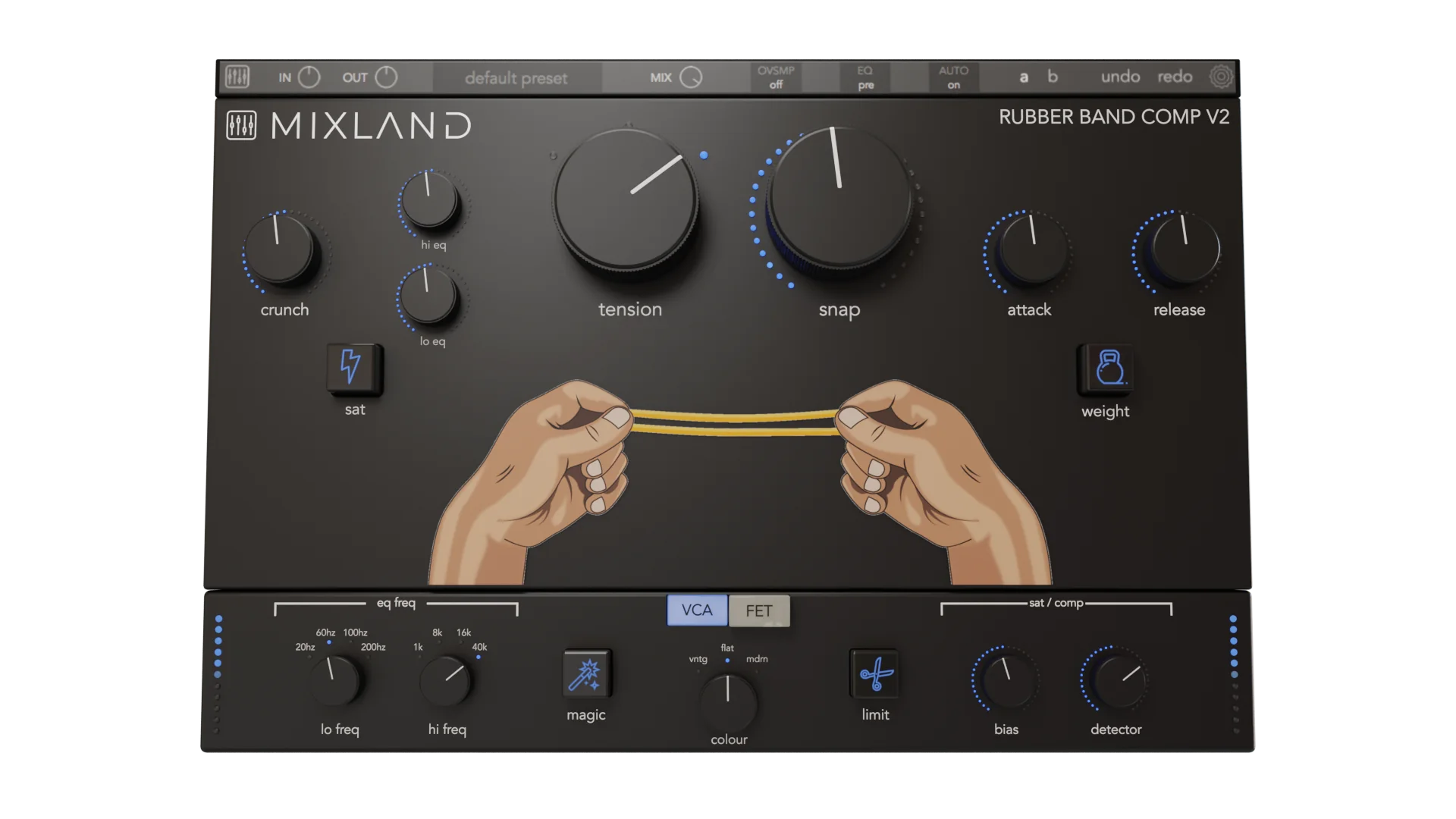Click the undo button
Image resolution: width=1456 pixels, height=819 pixels.
pos(1120,77)
